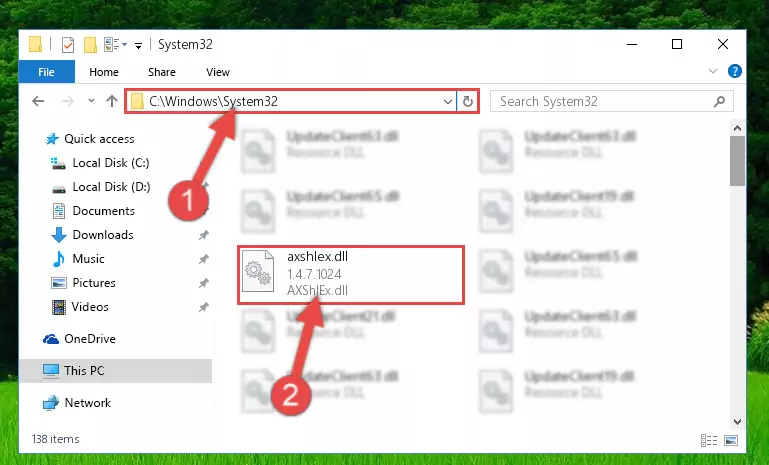
Task: Click the Pictures icon in sidebar
Action: (59, 283)
